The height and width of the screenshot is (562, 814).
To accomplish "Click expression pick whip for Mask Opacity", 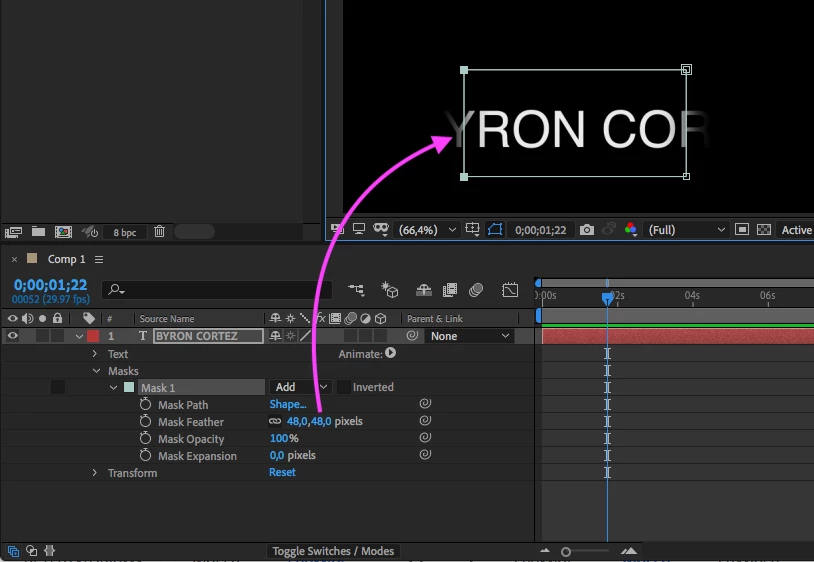I will pyautogui.click(x=425, y=437).
